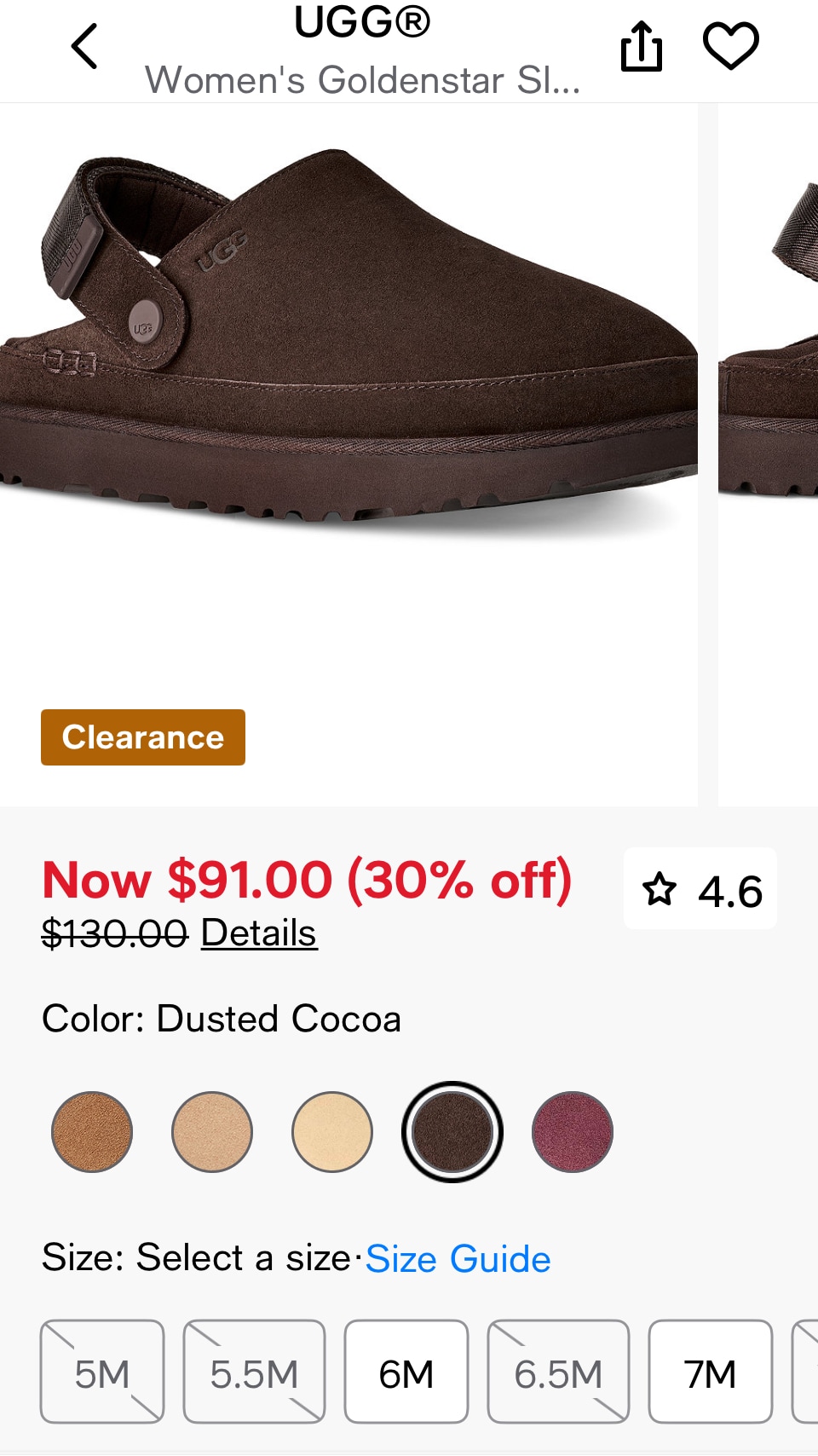The image size is (818, 1456).
Task: Open price Details link
Action: pos(258,933)
